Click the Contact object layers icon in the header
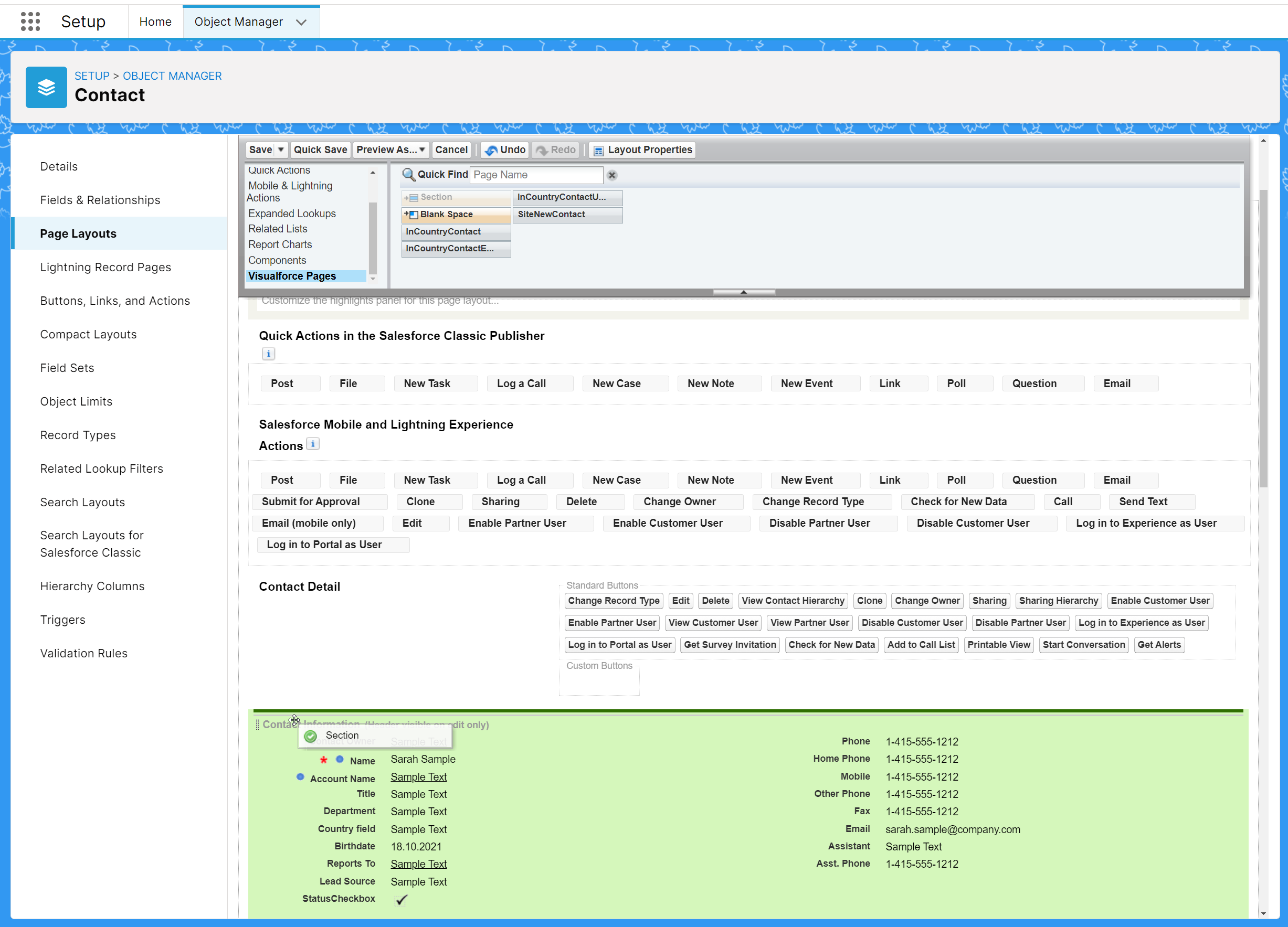 [x=46, y=87]
